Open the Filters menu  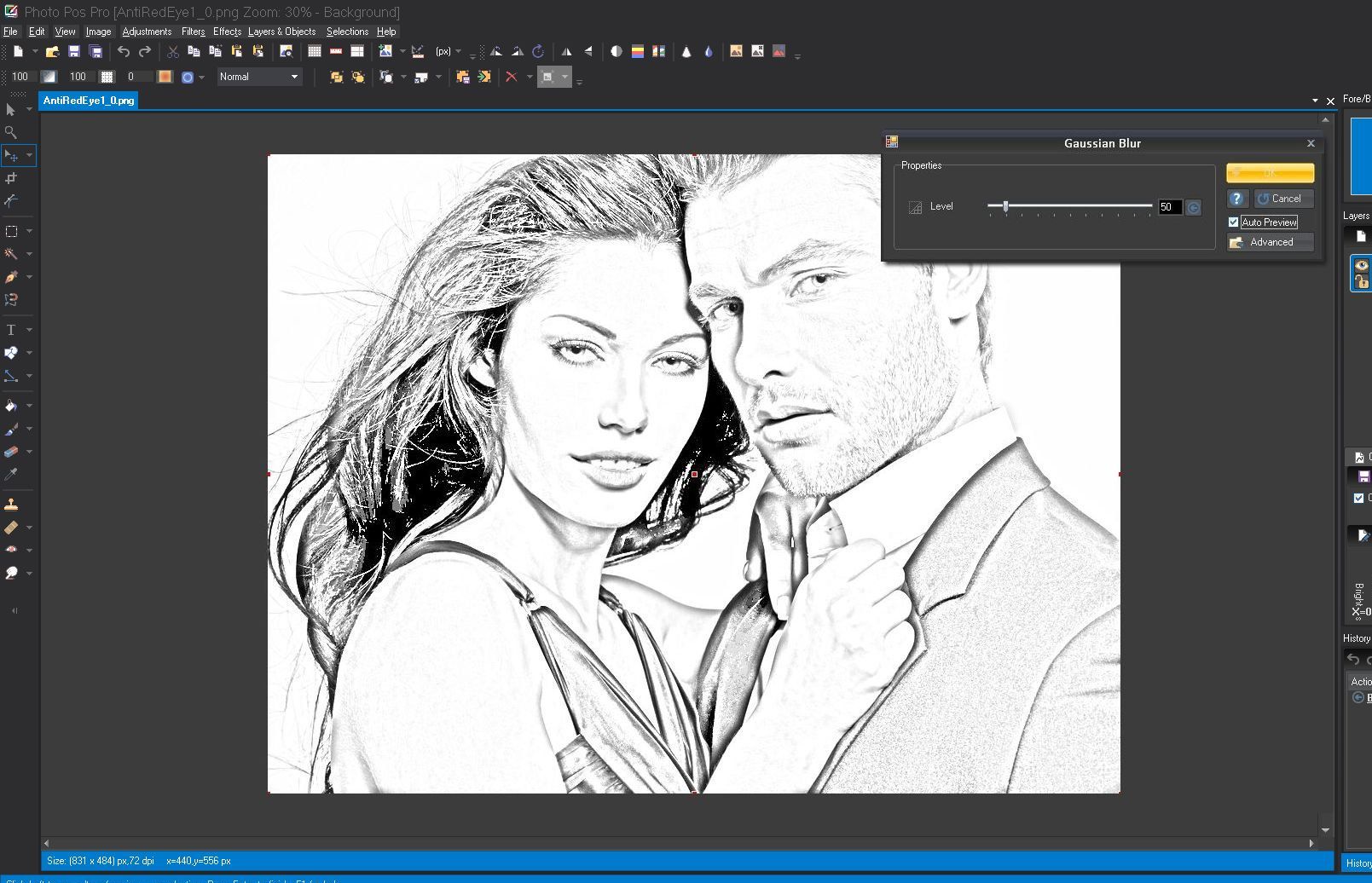[x=193, y=32]
